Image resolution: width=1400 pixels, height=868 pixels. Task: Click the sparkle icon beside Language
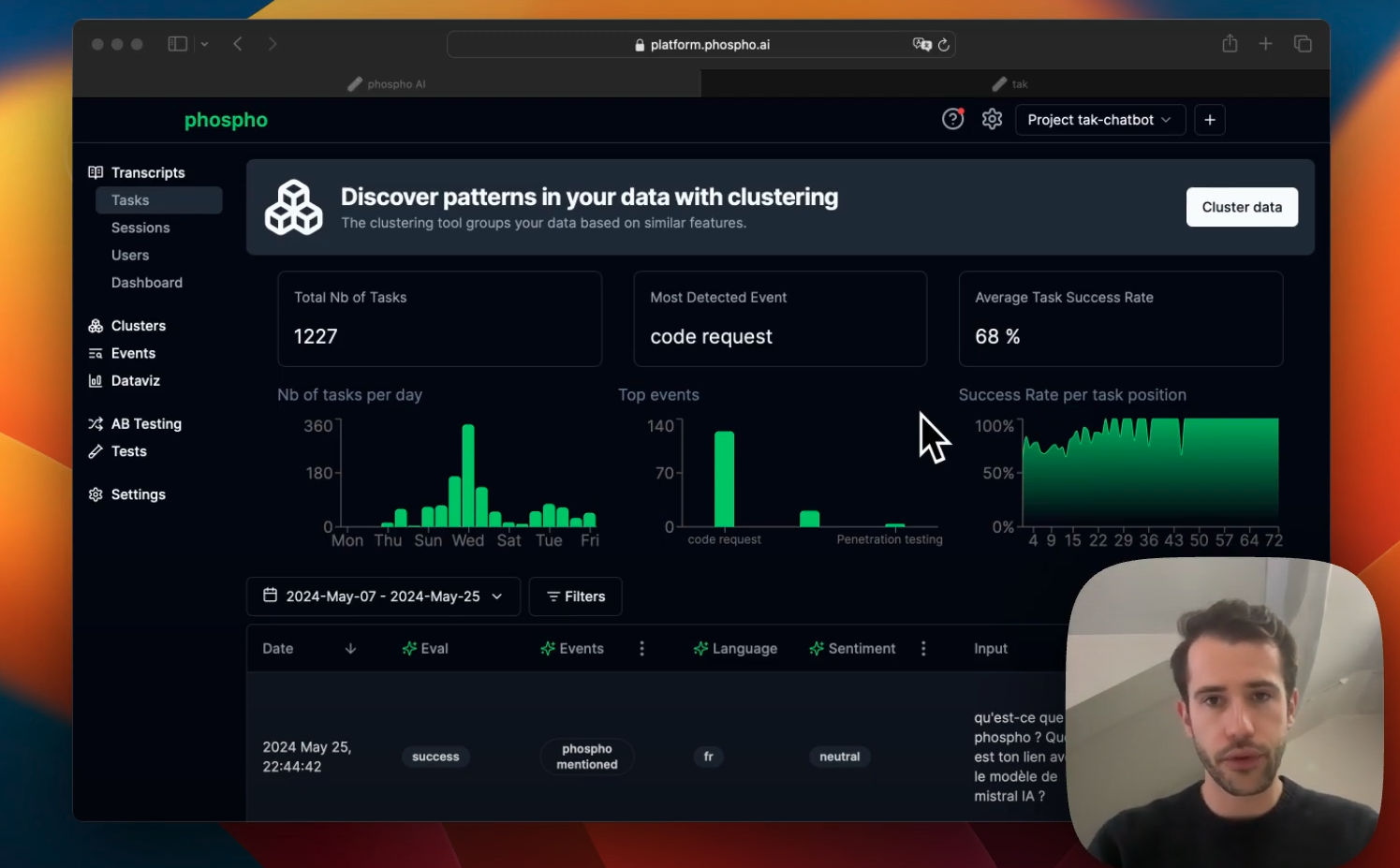(700, 648)
